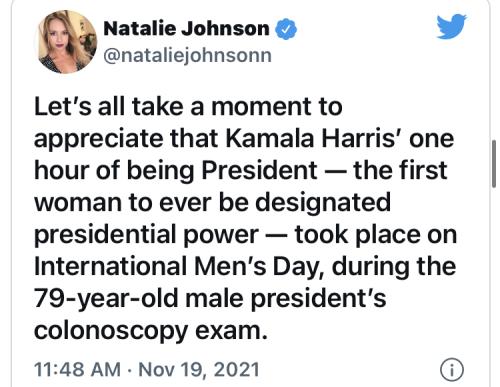
Task: Click the phrase "colonoscopy exam."
Action: (151, 331)
